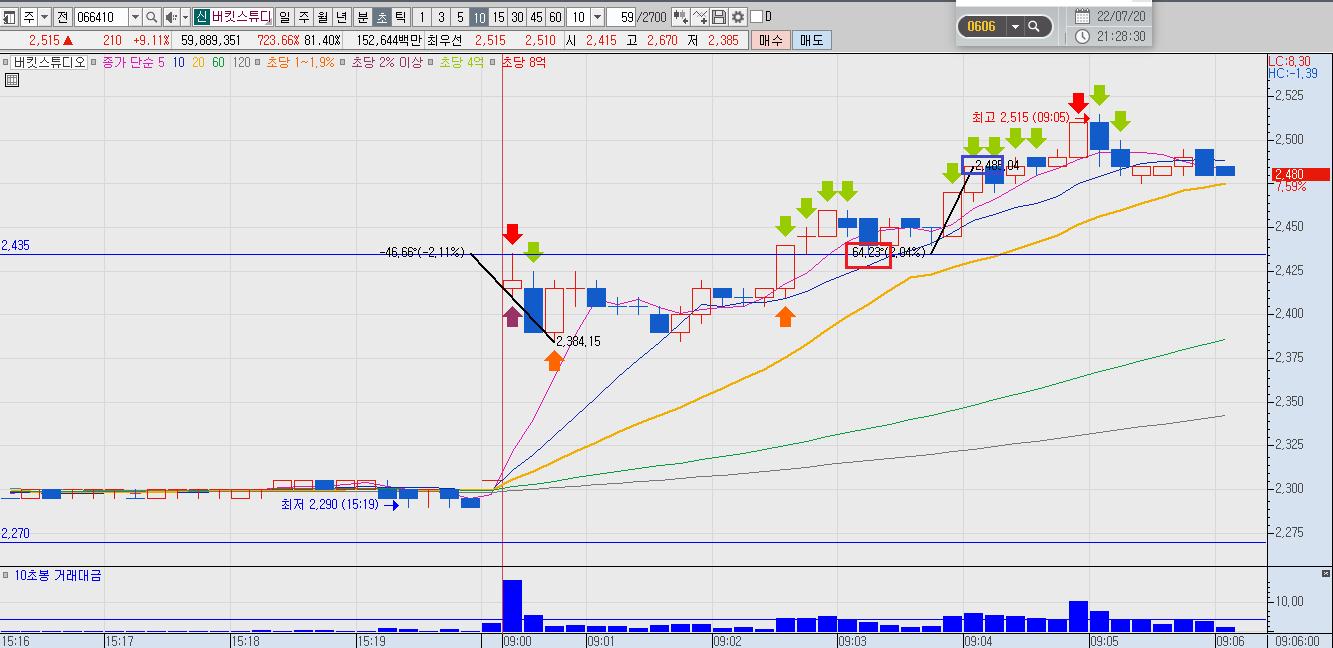Viewport: 1333px width, 648px height.
Task: Click the candle count field showing 59
Action: pyautogui.click(x=621, y=17)
